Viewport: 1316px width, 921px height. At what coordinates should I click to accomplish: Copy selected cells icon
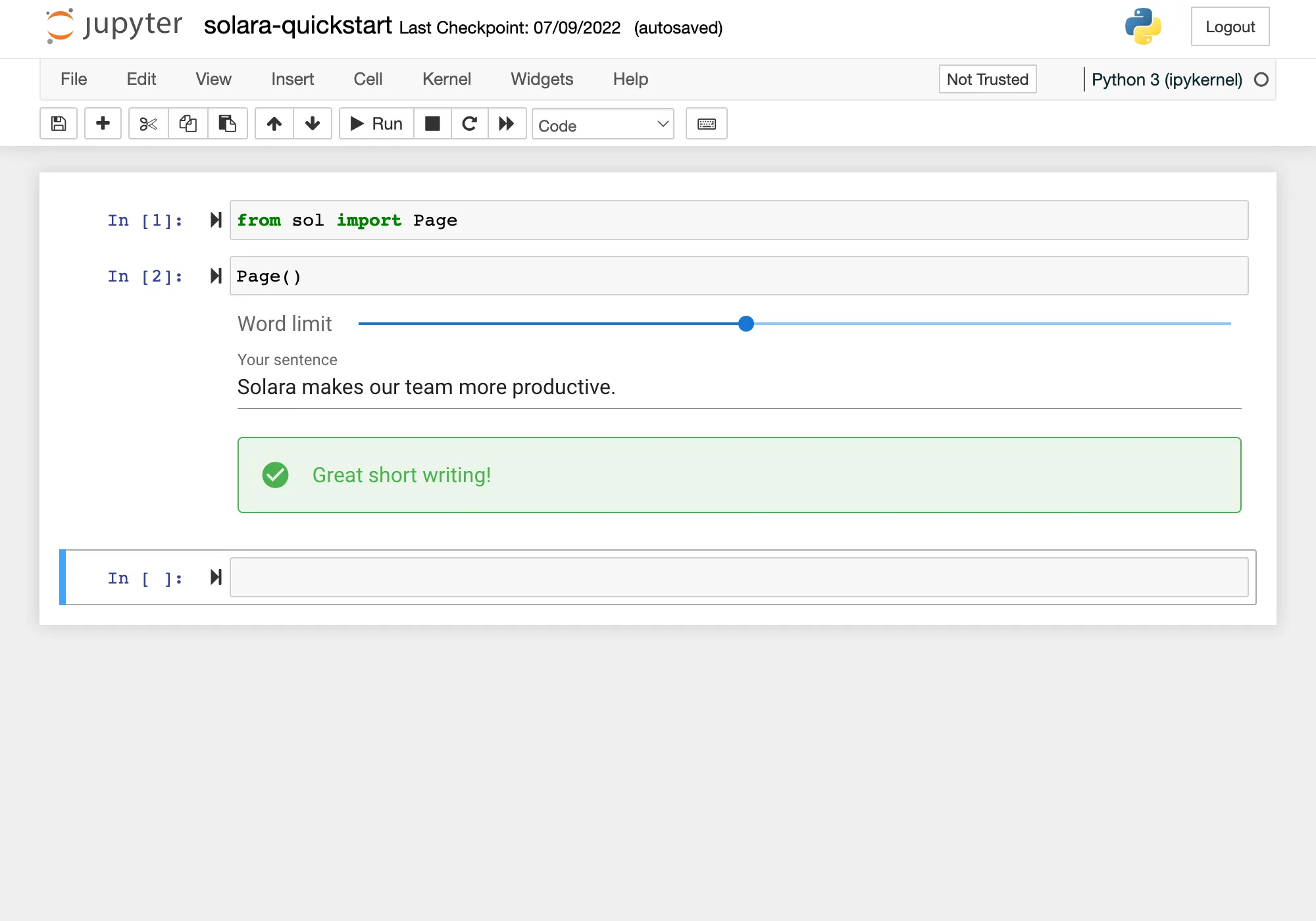(188, 124)
